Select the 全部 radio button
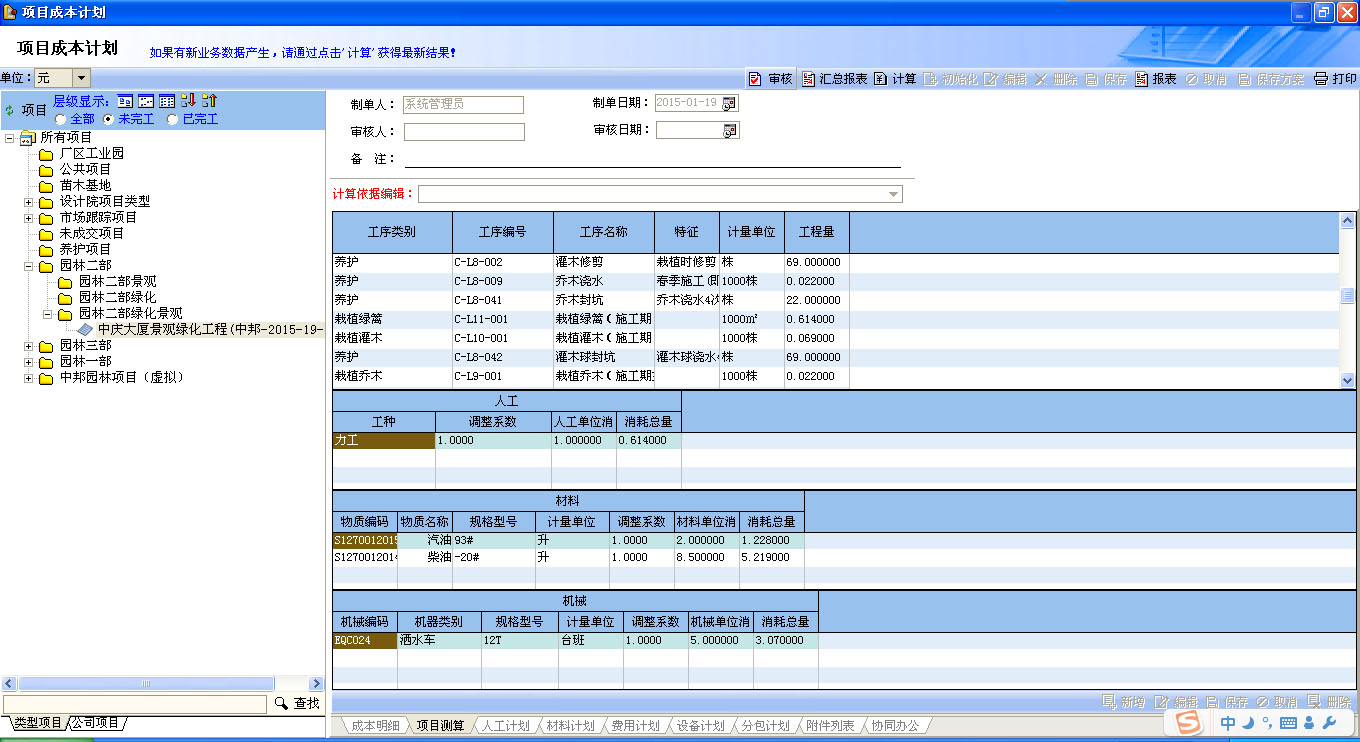 (61, 119)
